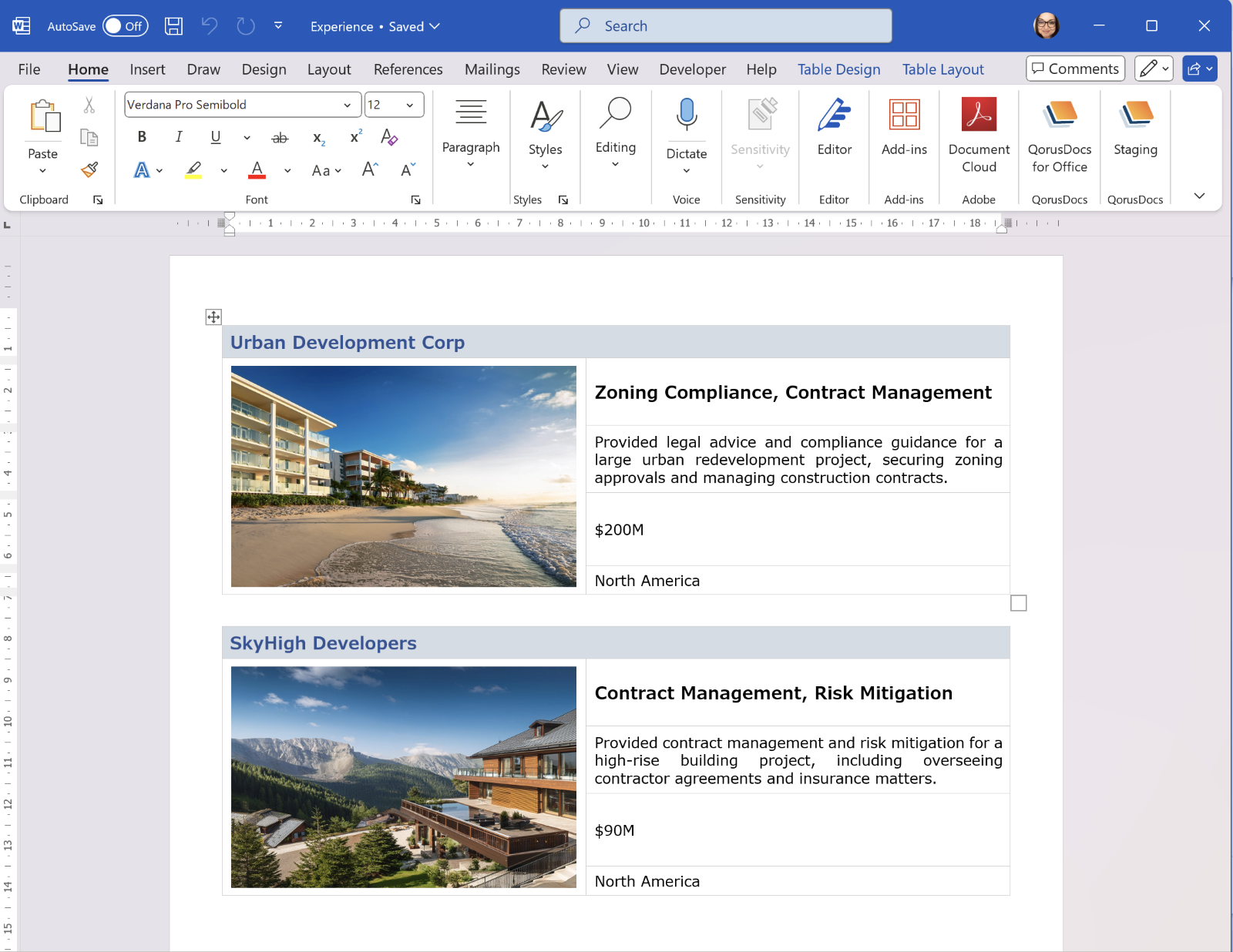Screen dimensions: 1233x952
Task: Click the Share button
Action: (x=1199, y=69)
